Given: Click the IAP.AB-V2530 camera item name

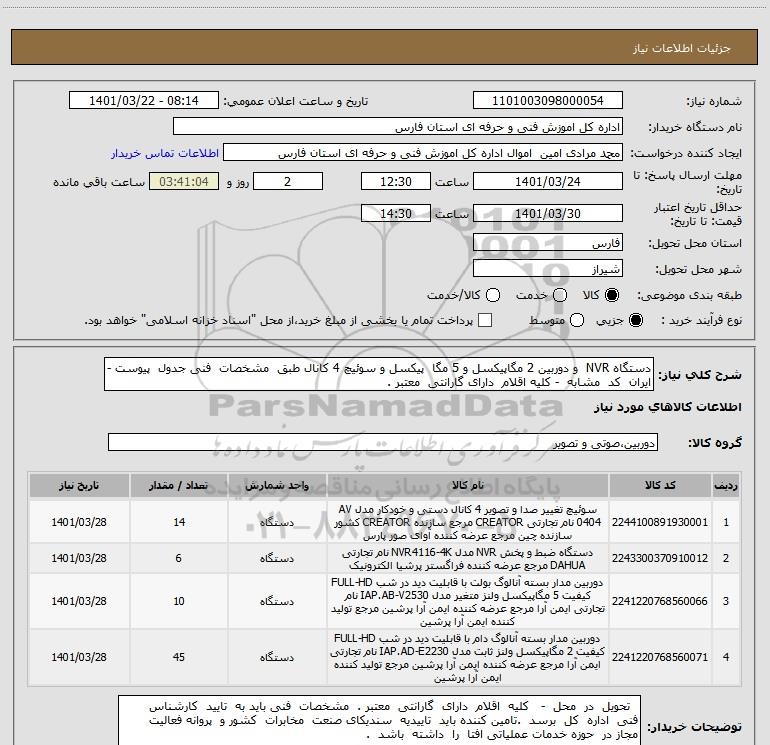Looking at the screenshot, I should (468, 601).
